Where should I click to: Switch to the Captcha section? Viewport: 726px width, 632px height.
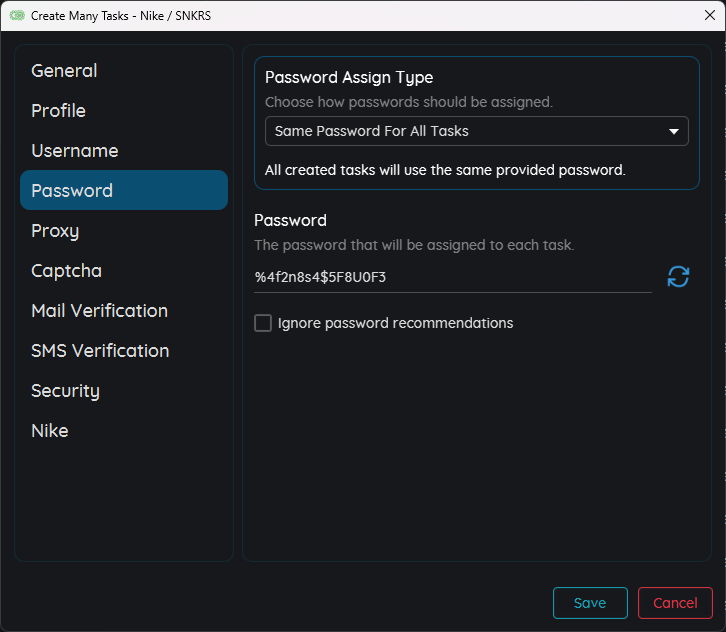pyautogui.click(x=66, y=271)
